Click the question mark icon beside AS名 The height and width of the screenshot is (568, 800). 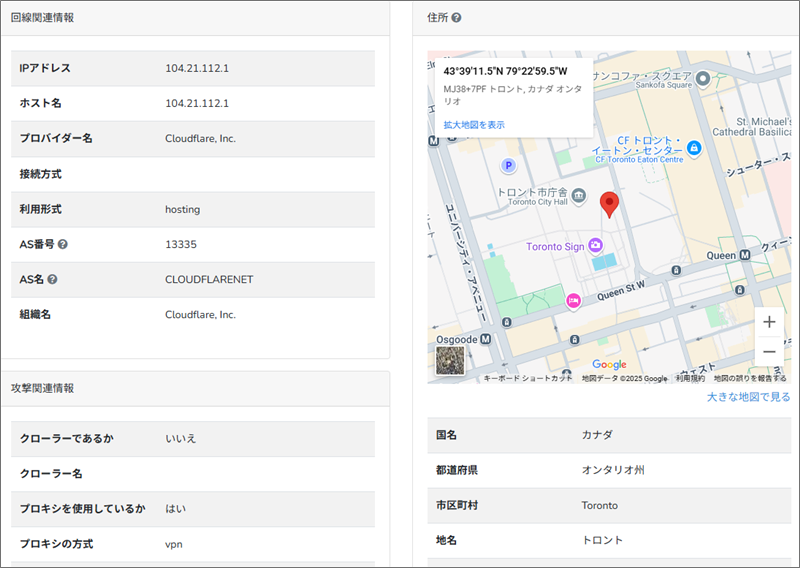[x=53, y=279]
